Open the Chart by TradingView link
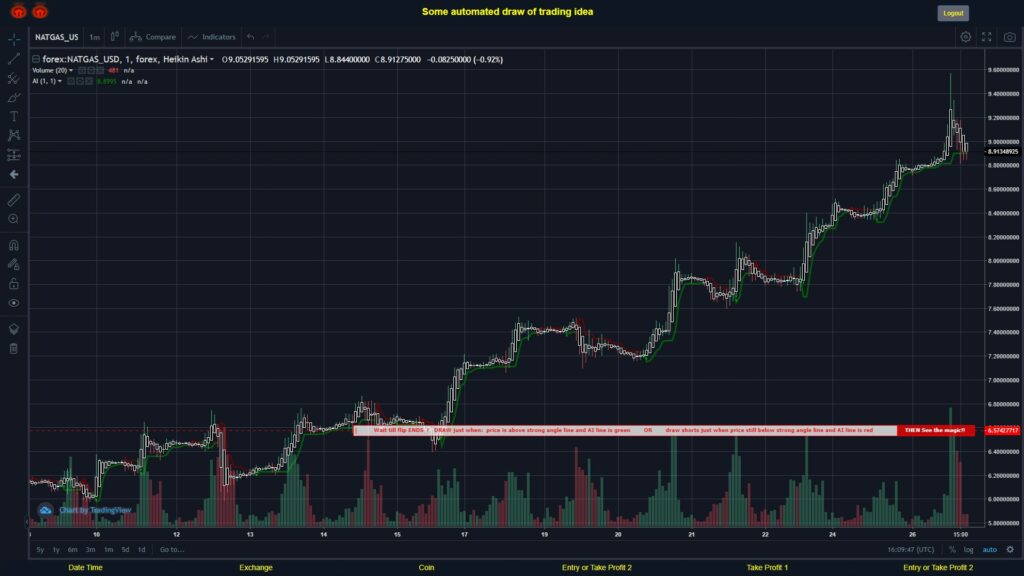1024x576 pixels. point(95,510)
